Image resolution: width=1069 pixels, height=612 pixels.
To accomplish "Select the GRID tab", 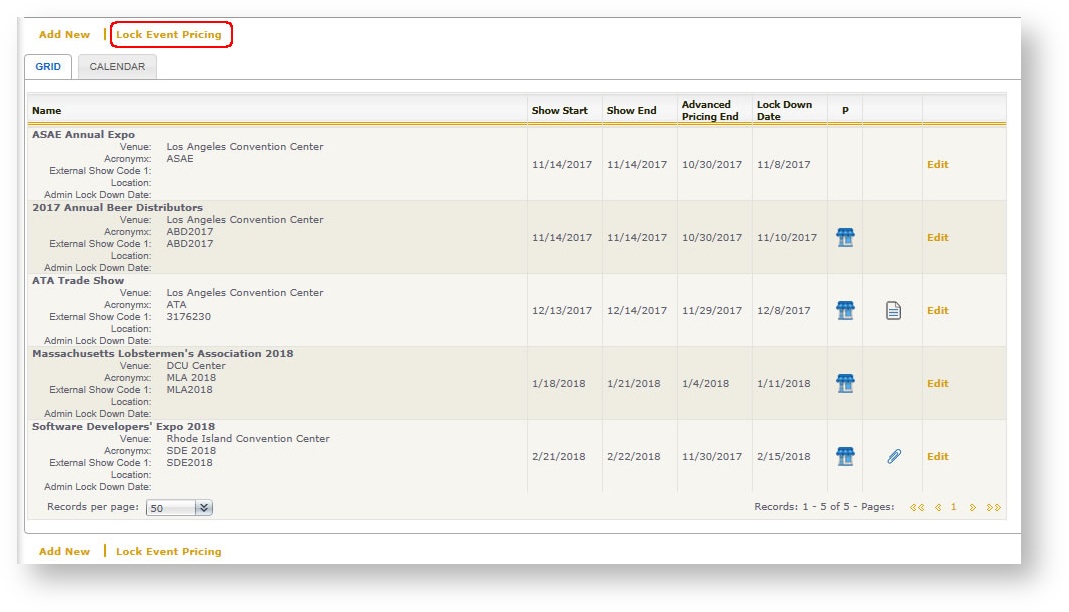I will coord(48,67).
